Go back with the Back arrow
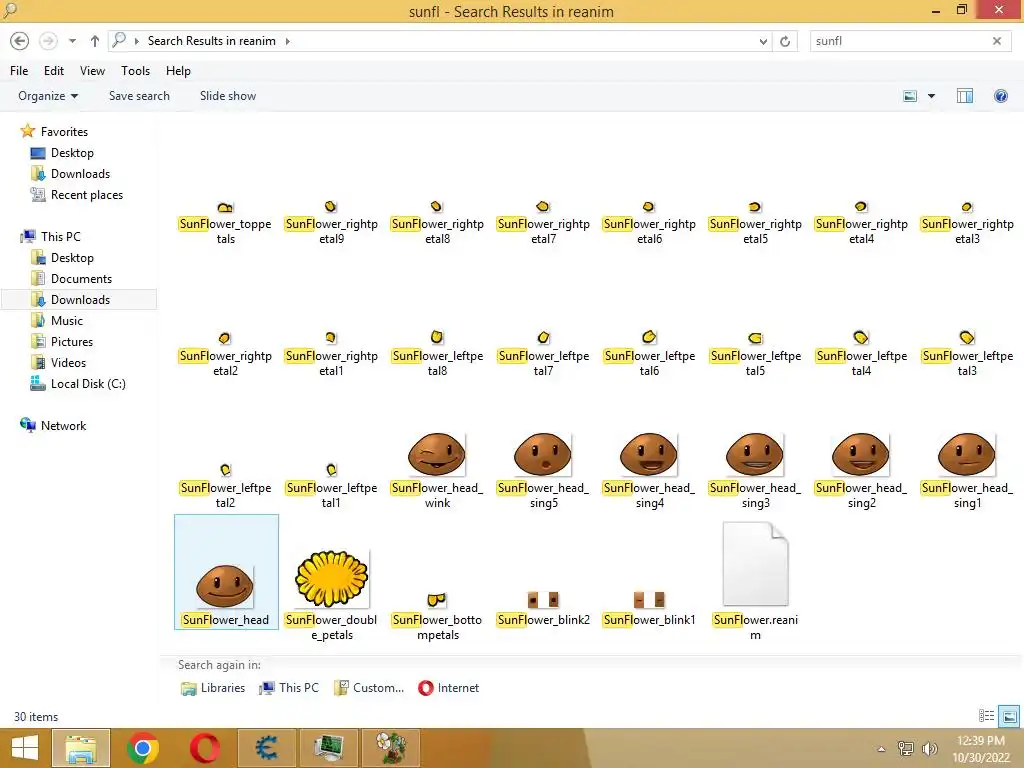This screenshot has height=768, width=1024. [20, 41]
